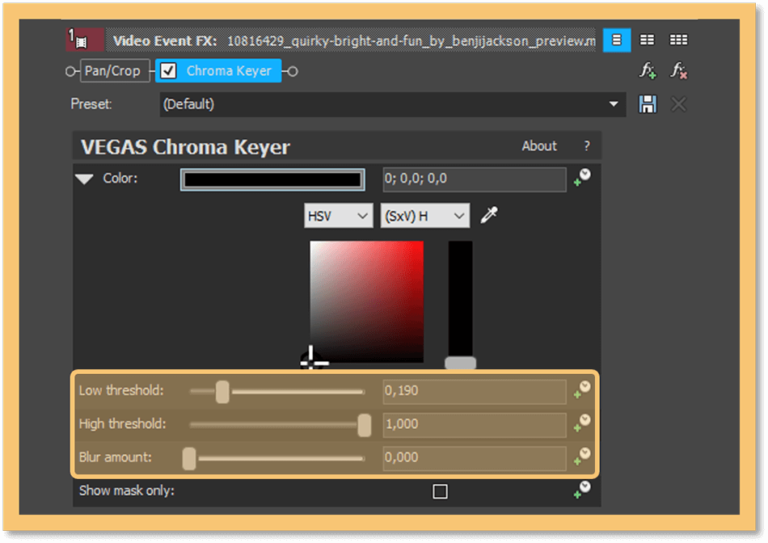Image resolution: width=768 pixels, height=543 pixels.
Task: Open the About link
Action: (x=539, y=146)
